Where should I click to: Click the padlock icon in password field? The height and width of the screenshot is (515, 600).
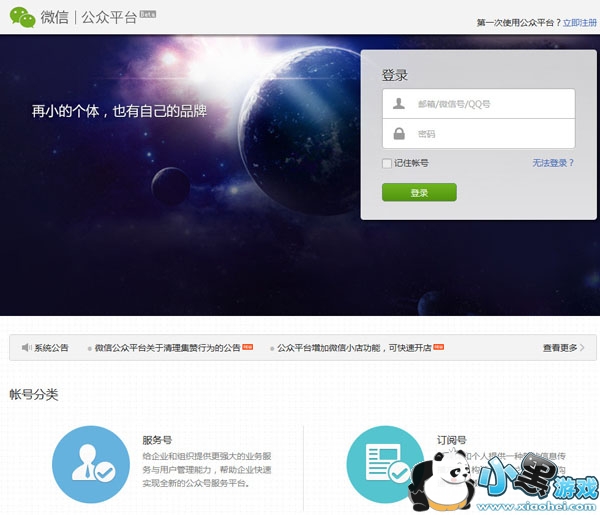point(399,134)
